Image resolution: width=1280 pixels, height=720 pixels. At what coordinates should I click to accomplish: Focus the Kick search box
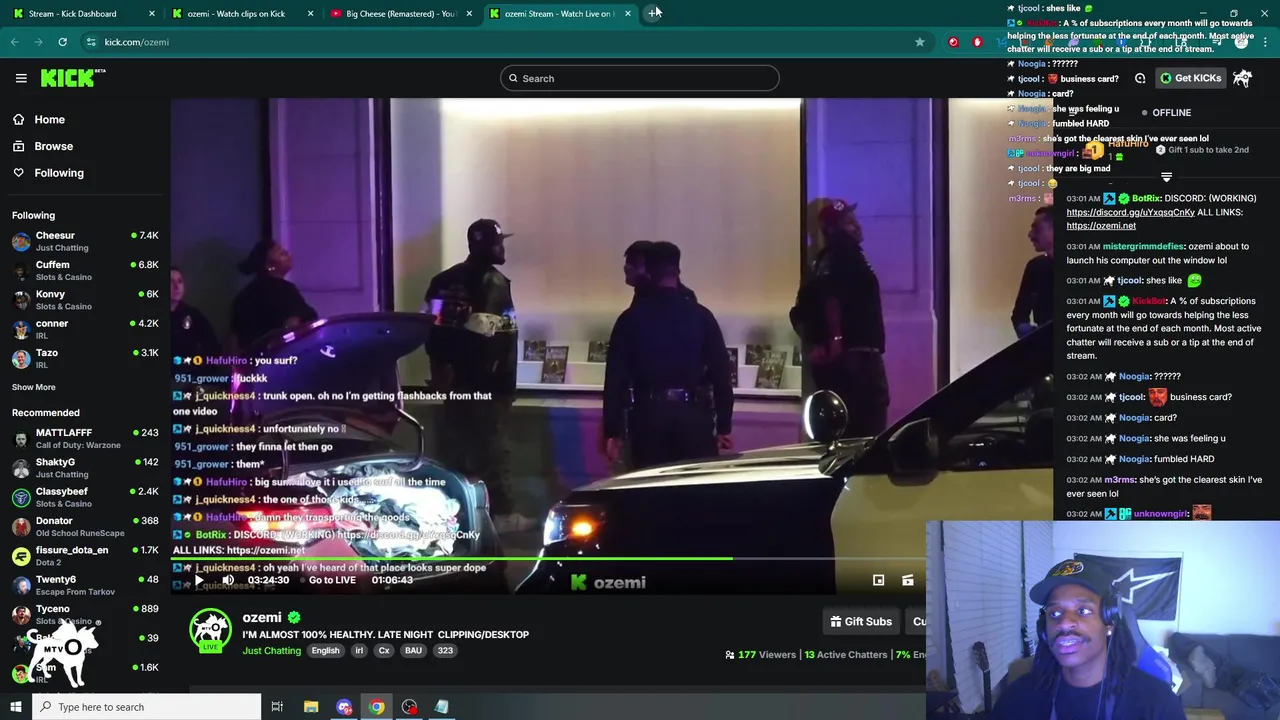(640, 78)
